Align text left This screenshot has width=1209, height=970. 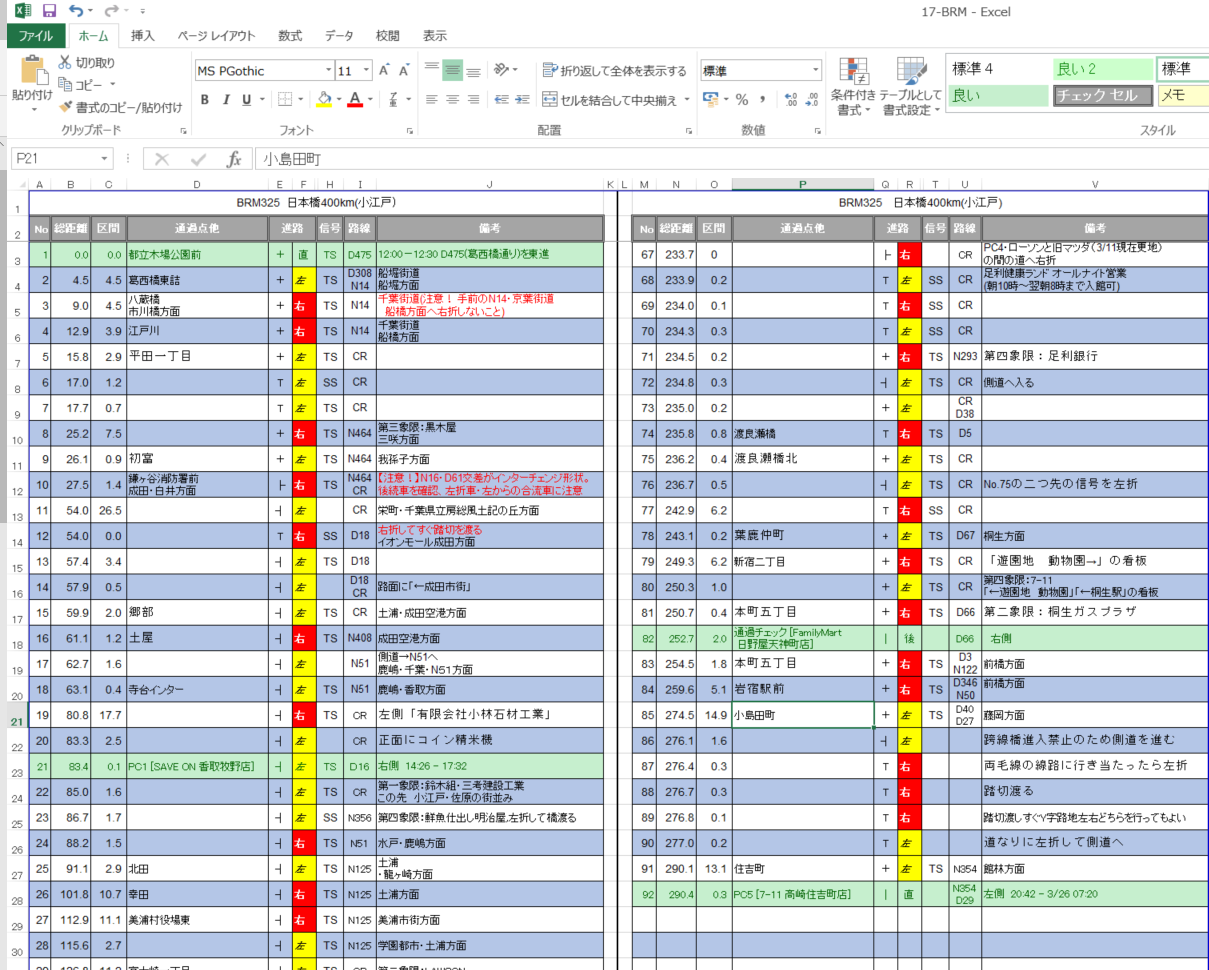pyautogui.click(x=431, y=100)
